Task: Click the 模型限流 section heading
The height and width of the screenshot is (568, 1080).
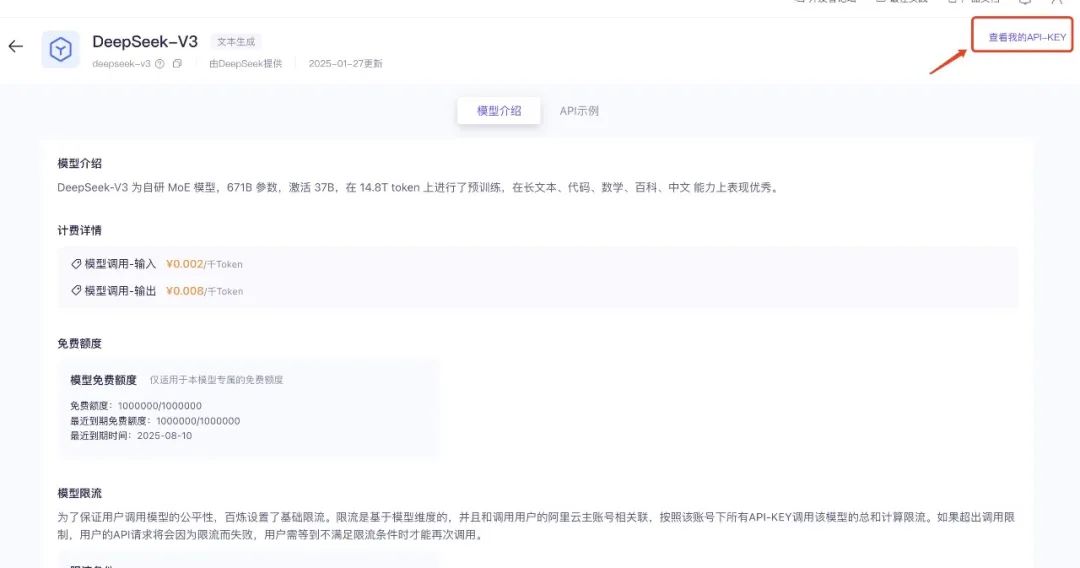Action: (x=79, y=493)
